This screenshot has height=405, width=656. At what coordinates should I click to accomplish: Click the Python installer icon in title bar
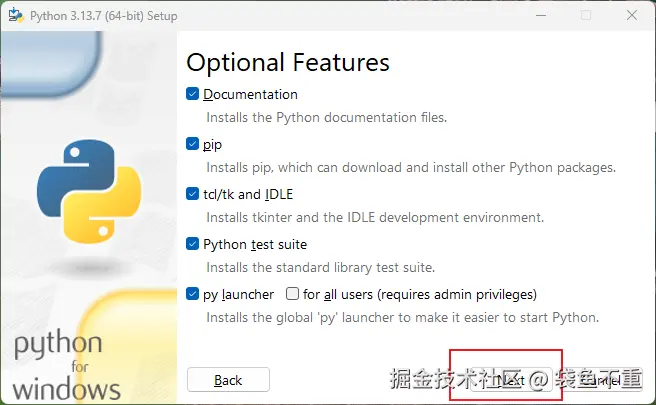click(16, 15)
